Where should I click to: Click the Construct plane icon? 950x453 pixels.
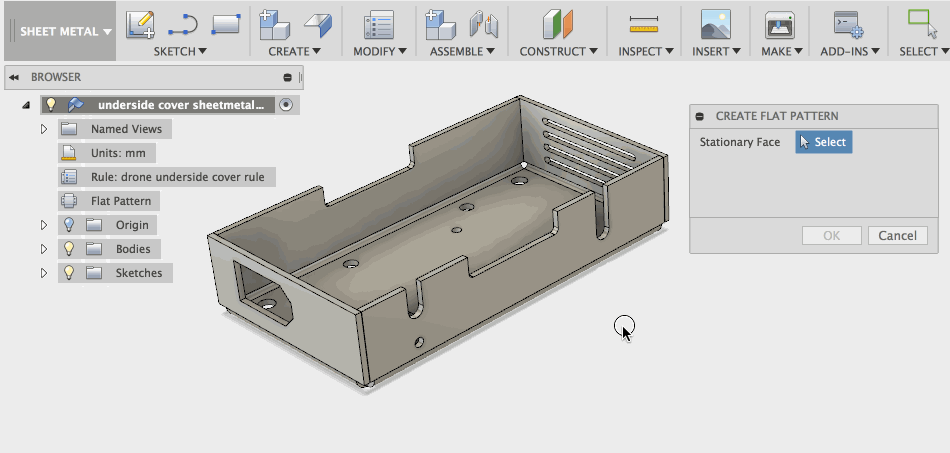click(x=558, y=24)
